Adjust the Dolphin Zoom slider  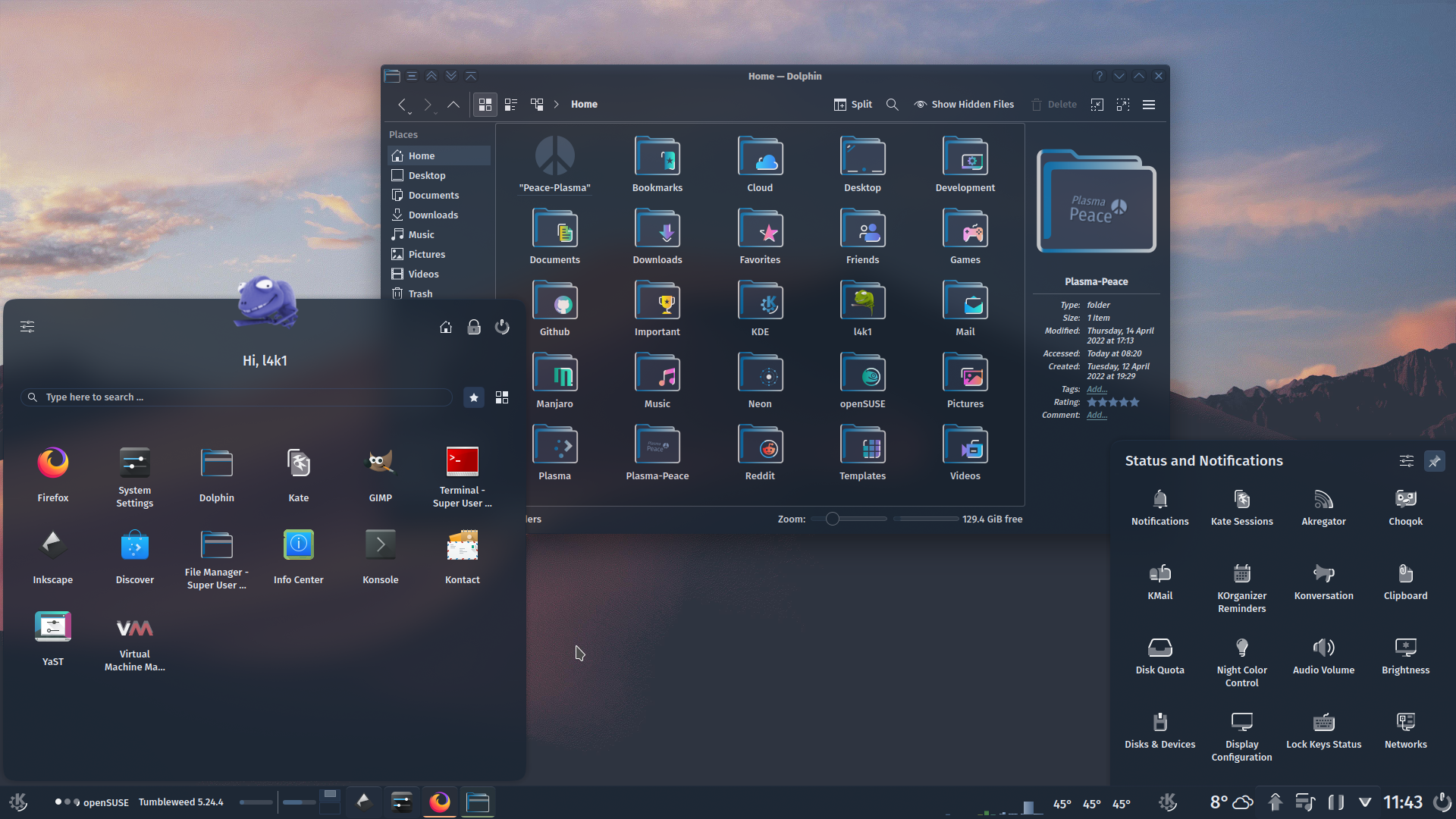(848, 519)
